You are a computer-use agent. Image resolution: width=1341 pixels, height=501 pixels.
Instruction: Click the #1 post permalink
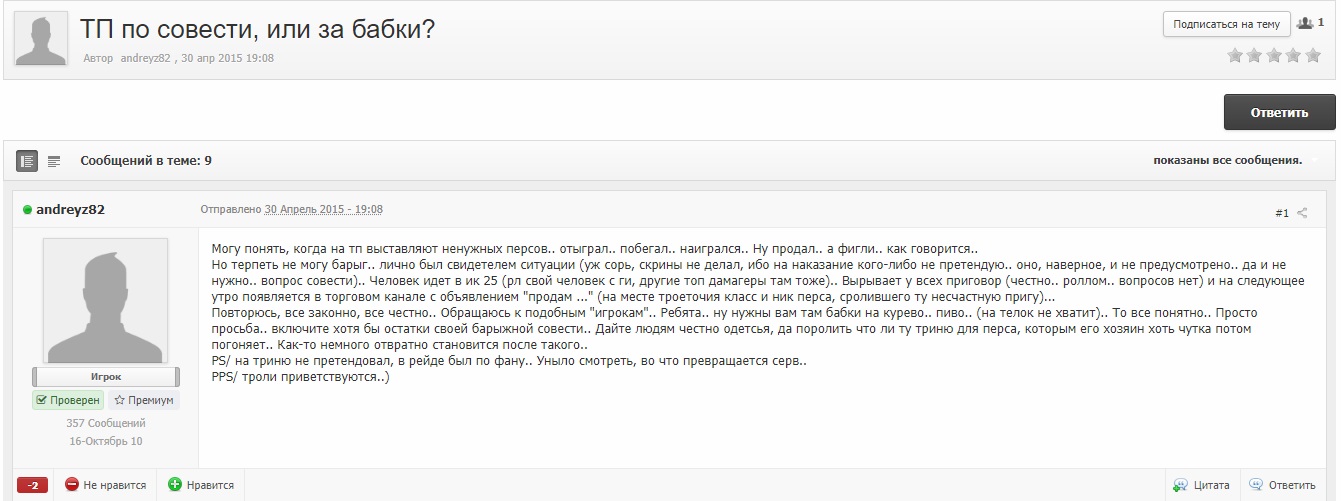coord(1281,213)
